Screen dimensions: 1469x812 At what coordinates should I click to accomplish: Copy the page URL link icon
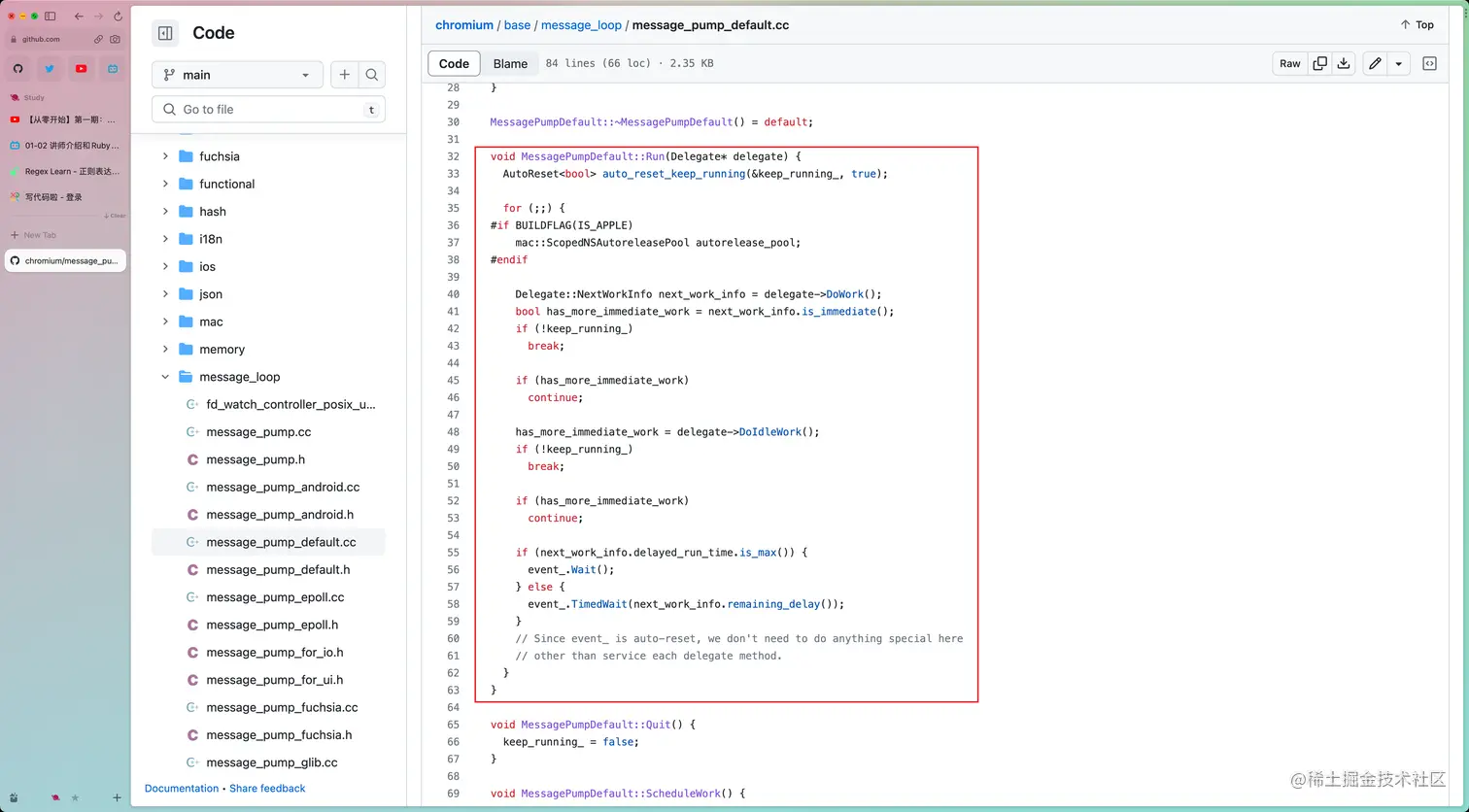98,39
